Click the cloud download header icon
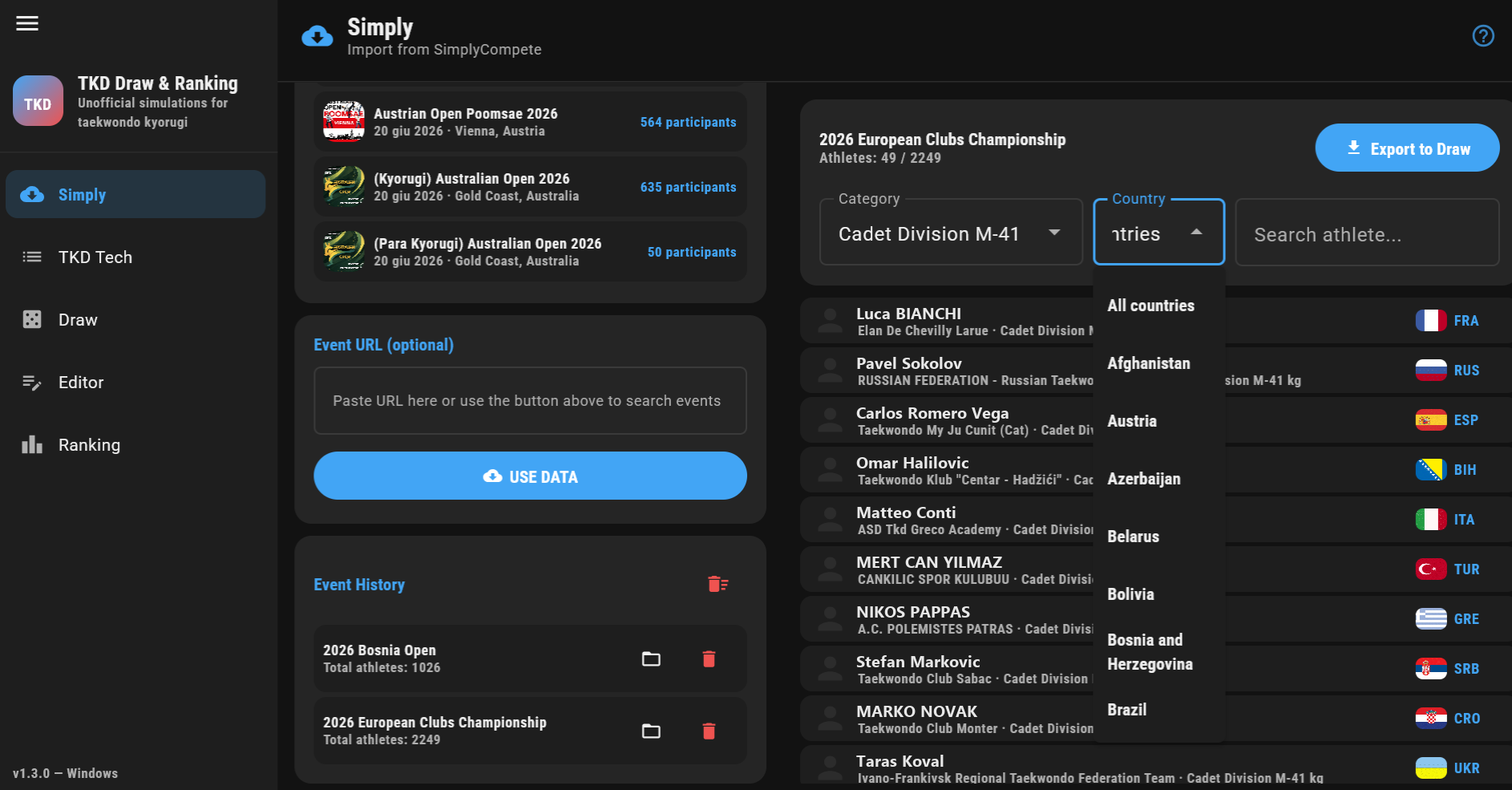The image size is (1512, 790). (x=317, y=36)
